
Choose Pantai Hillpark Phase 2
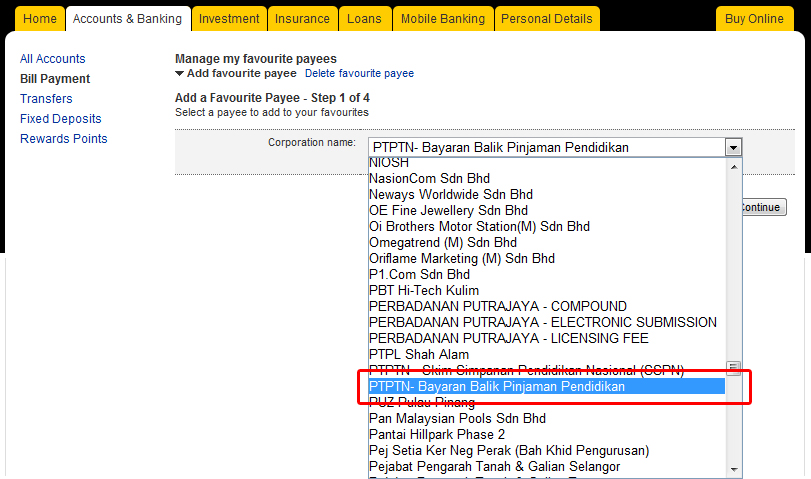click(547, 435)
